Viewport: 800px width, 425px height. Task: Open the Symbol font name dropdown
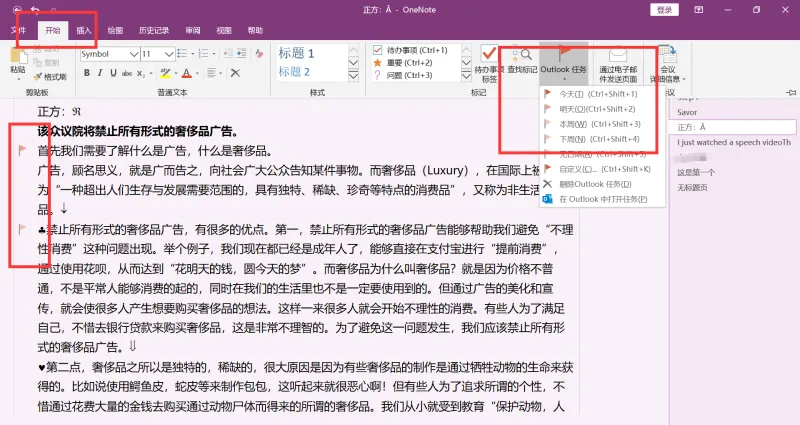click(134, 54)
